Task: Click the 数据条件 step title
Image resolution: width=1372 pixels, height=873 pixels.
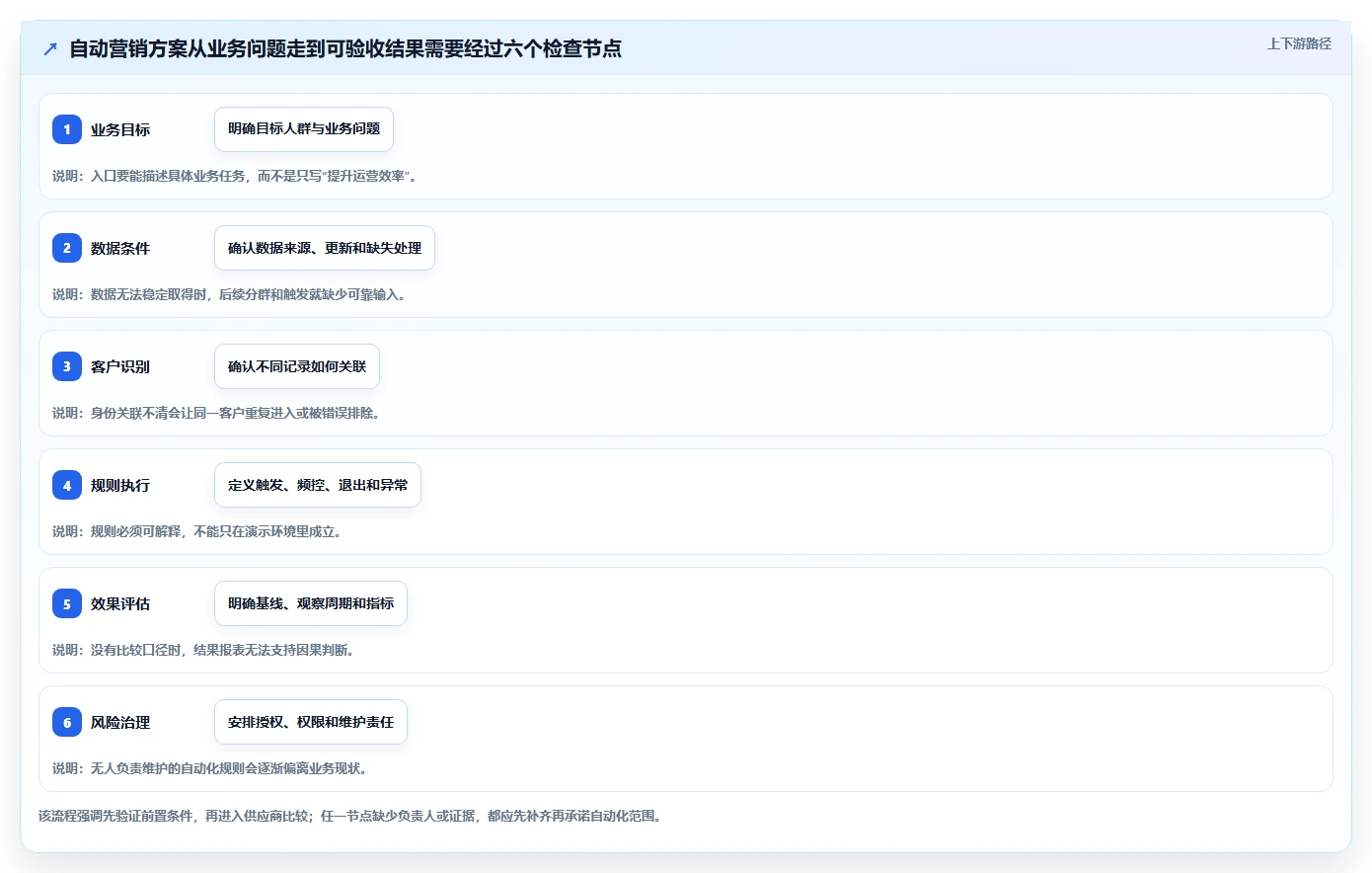Action: 120,248
